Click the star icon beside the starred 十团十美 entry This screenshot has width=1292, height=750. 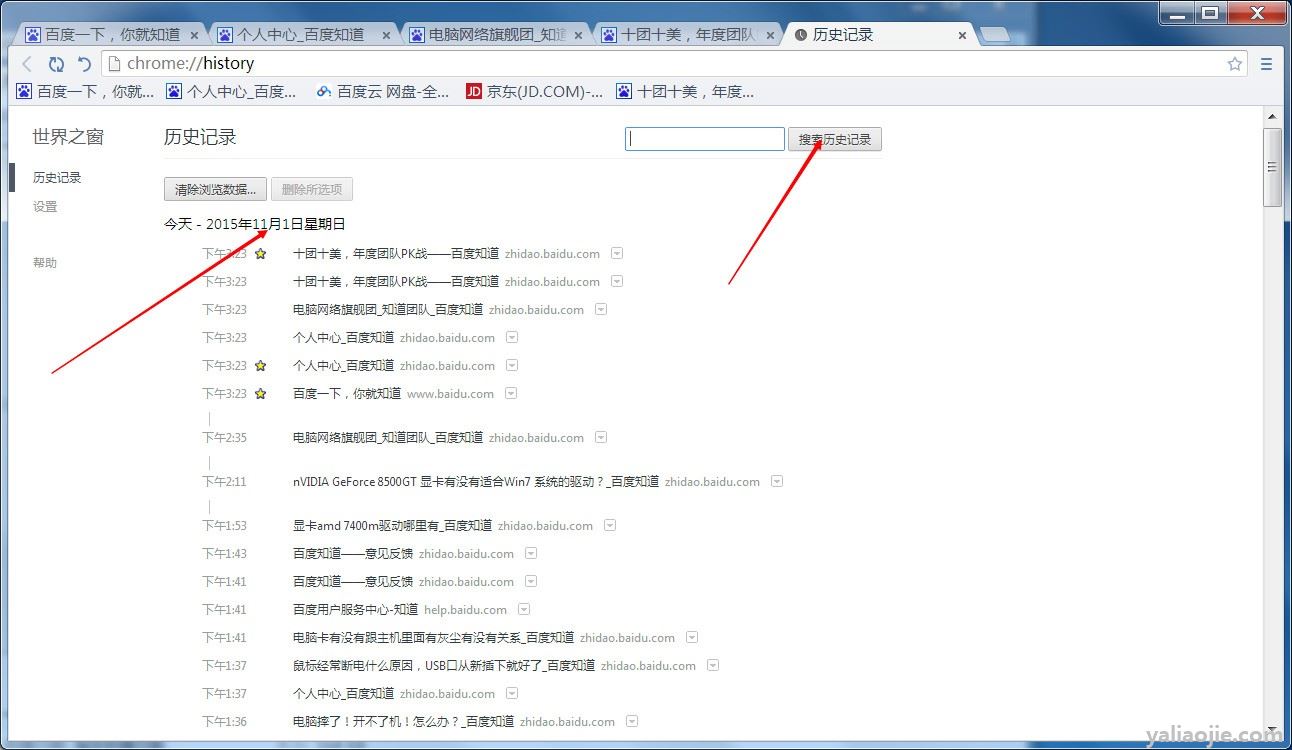pyautogui.click(x=261, y=254)
